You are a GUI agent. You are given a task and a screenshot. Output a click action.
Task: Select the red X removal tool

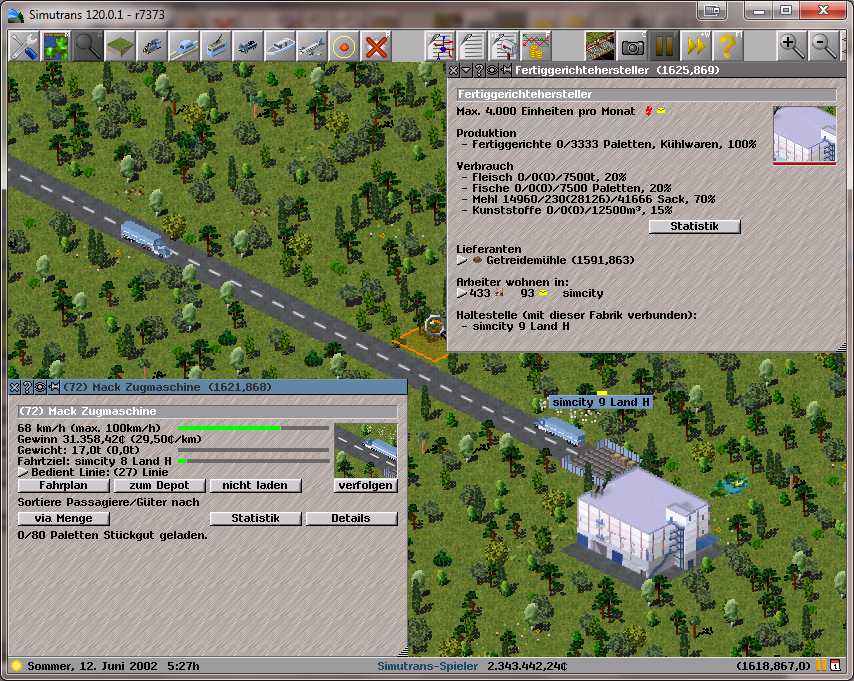(376, 46)
